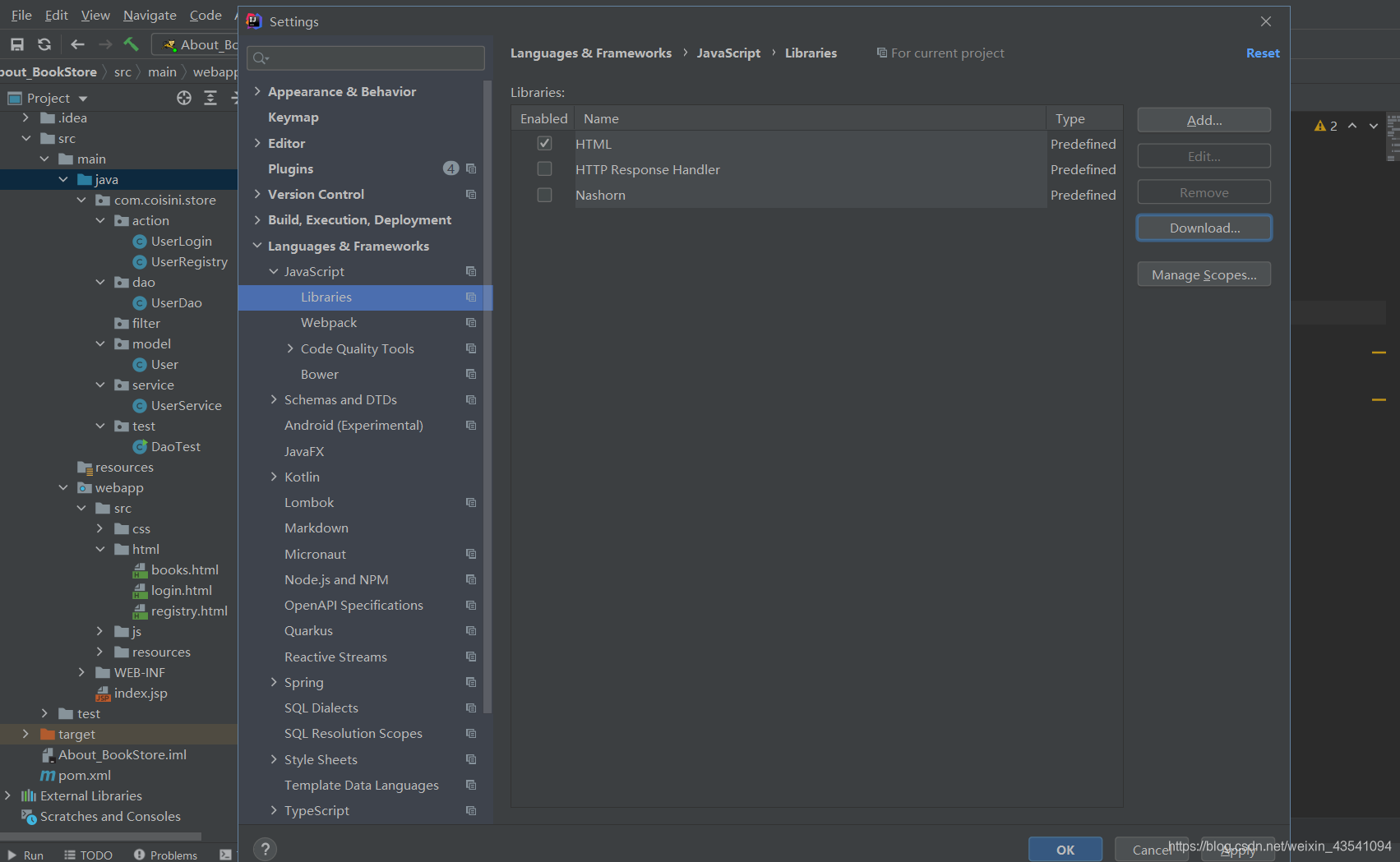Expand Schemas and DTDs node
The width and height of the screenshot is (1400, 862).
[274, 399]
